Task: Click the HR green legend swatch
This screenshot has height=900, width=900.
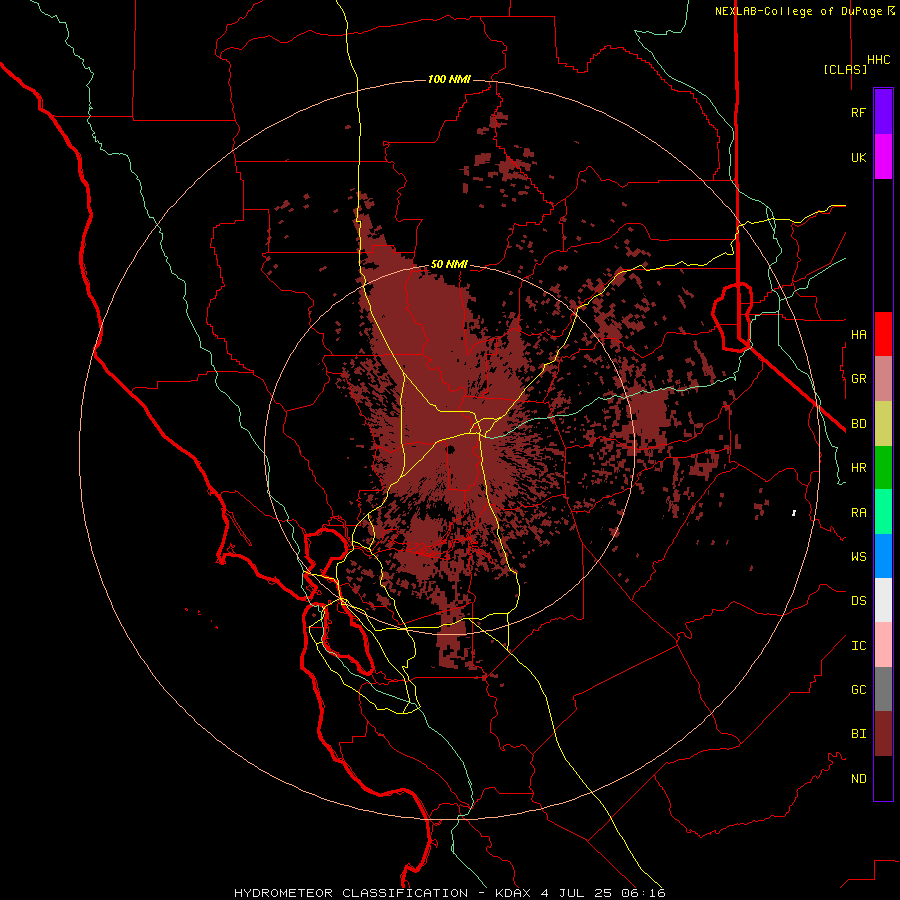Action: (x=883, y=468)
